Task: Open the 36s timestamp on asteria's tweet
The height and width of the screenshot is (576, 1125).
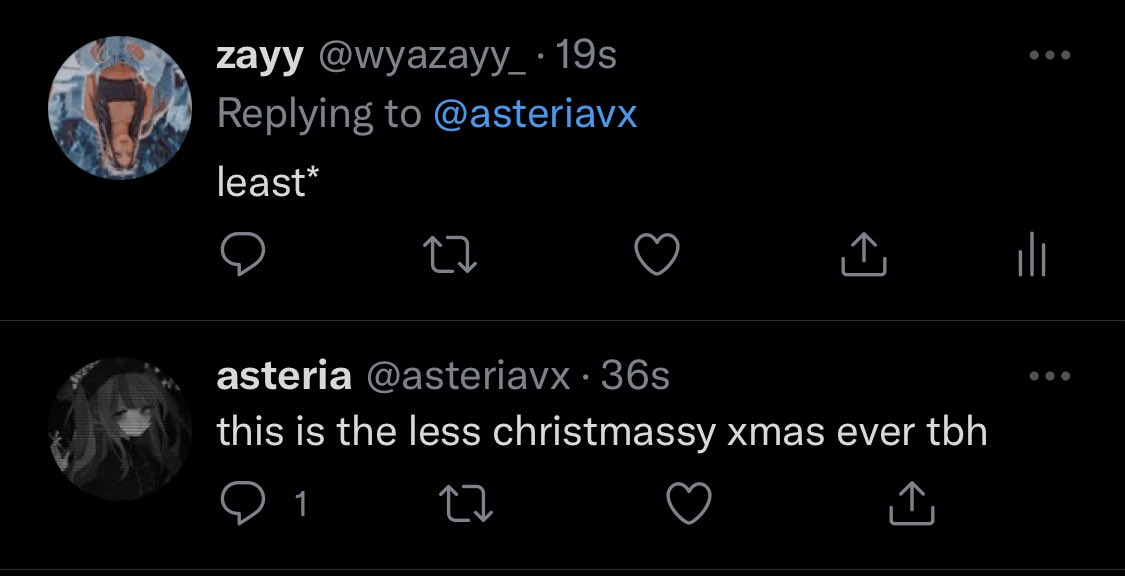Action: tap(635, 377)
